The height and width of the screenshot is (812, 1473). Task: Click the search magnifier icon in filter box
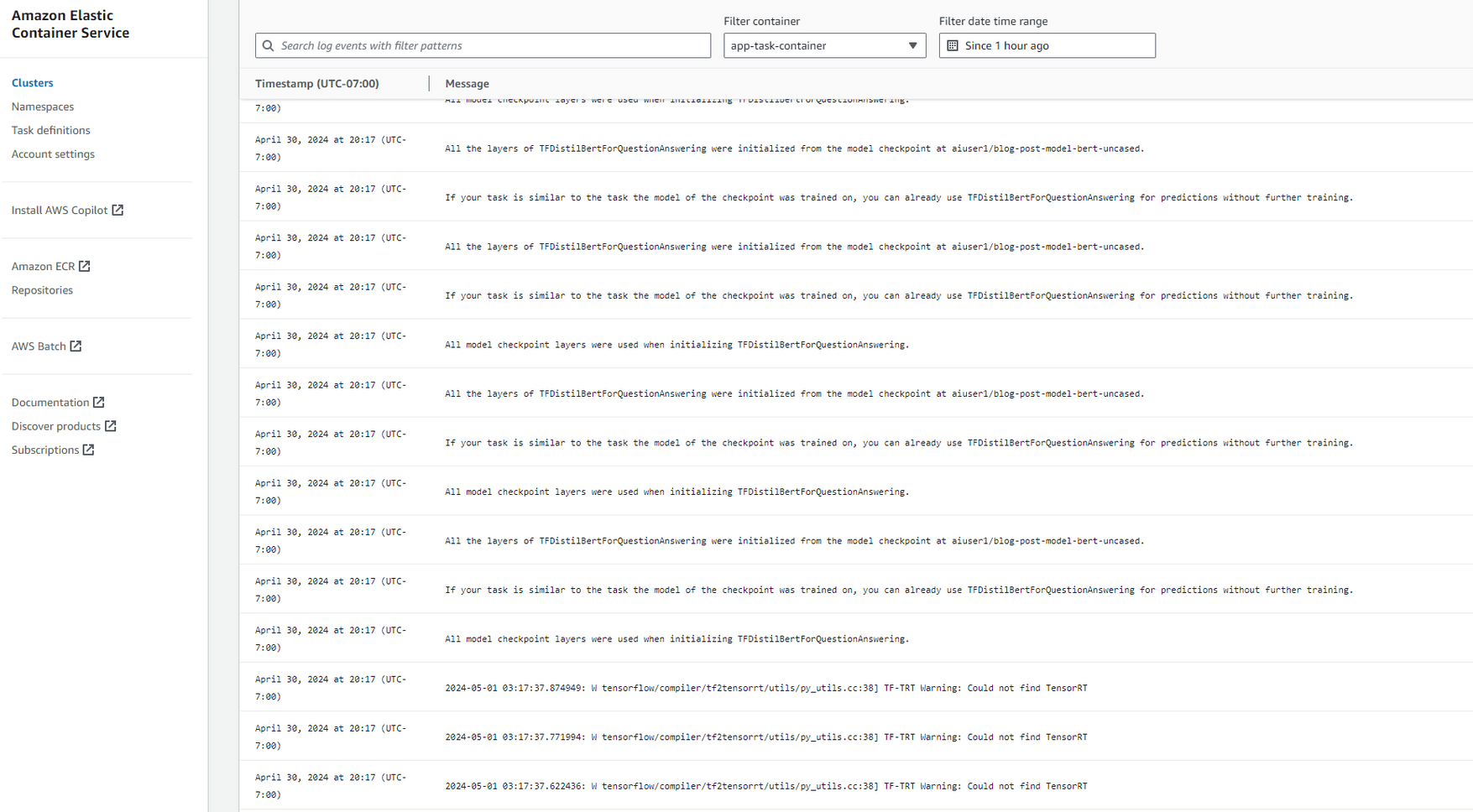(269, 45)
